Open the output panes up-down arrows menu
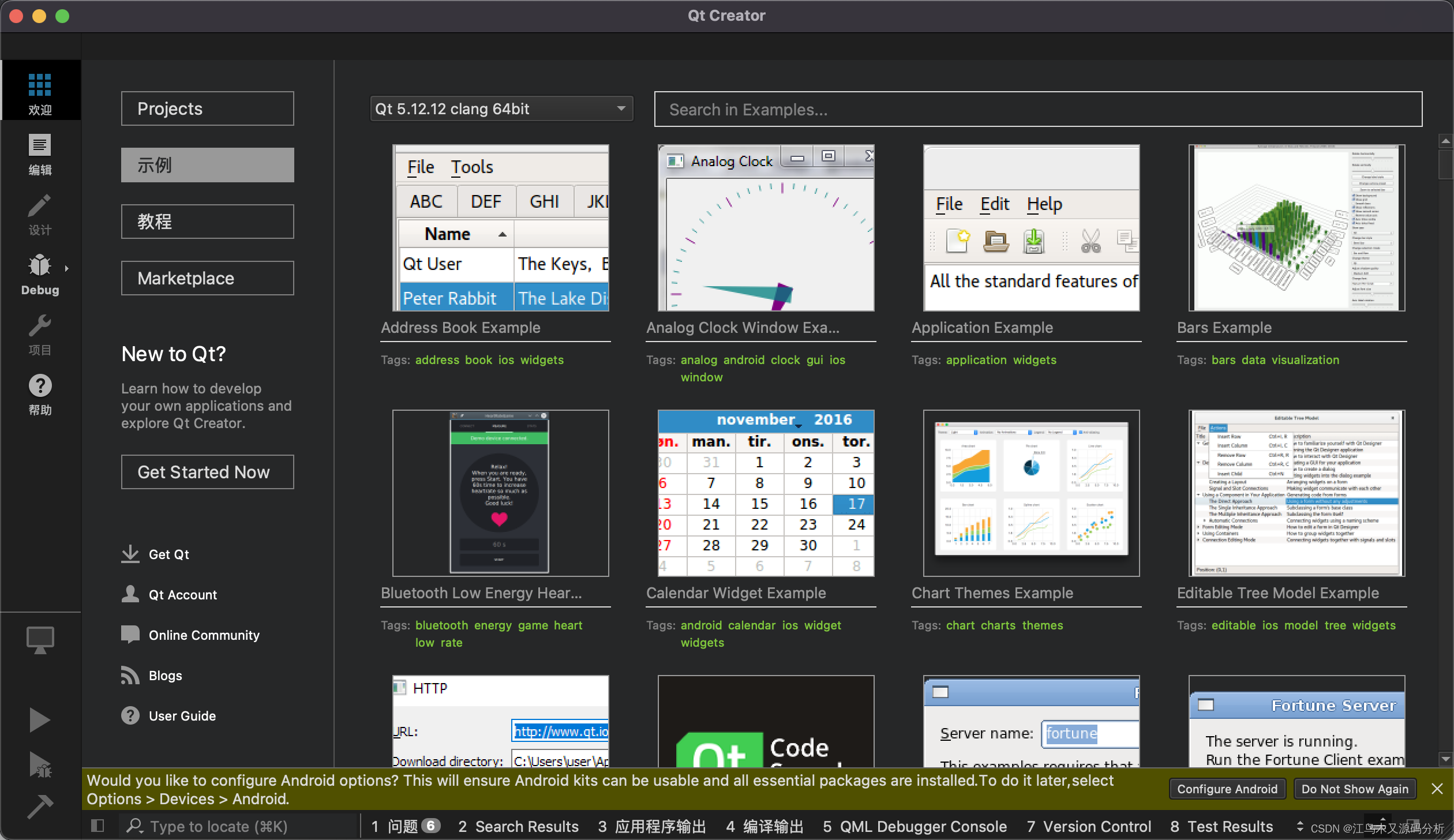 tap(1300, 826)
